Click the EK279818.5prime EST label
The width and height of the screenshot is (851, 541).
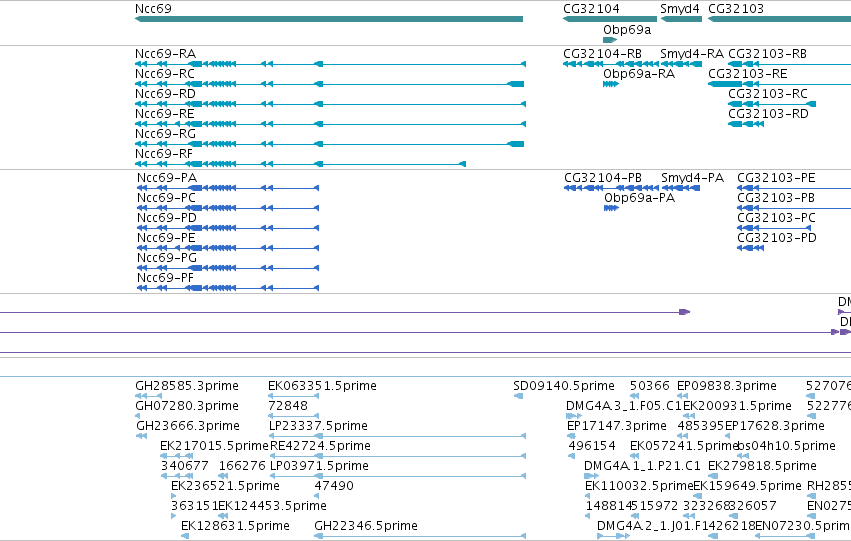pos(763,466)
